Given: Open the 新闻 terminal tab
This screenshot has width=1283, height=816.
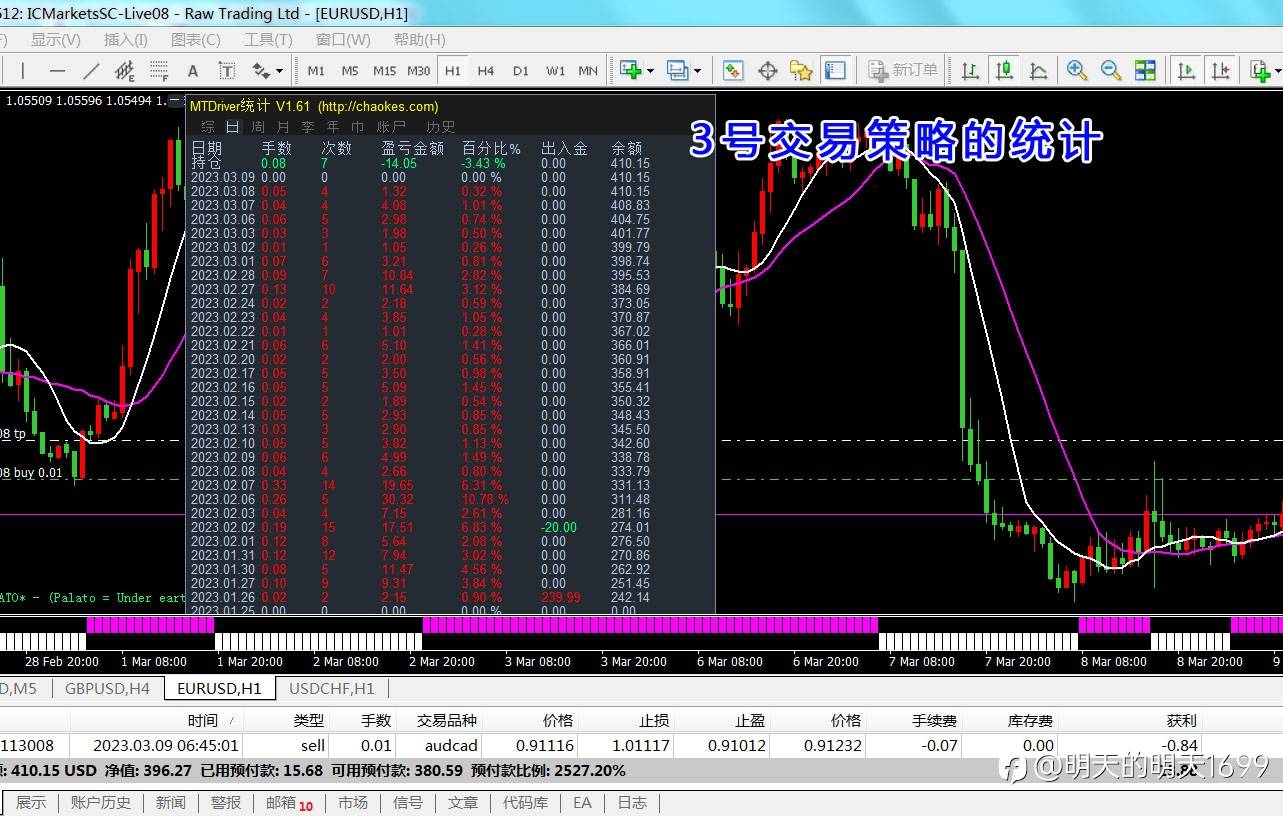Looking at the screenshot, I should pos(171,802).
